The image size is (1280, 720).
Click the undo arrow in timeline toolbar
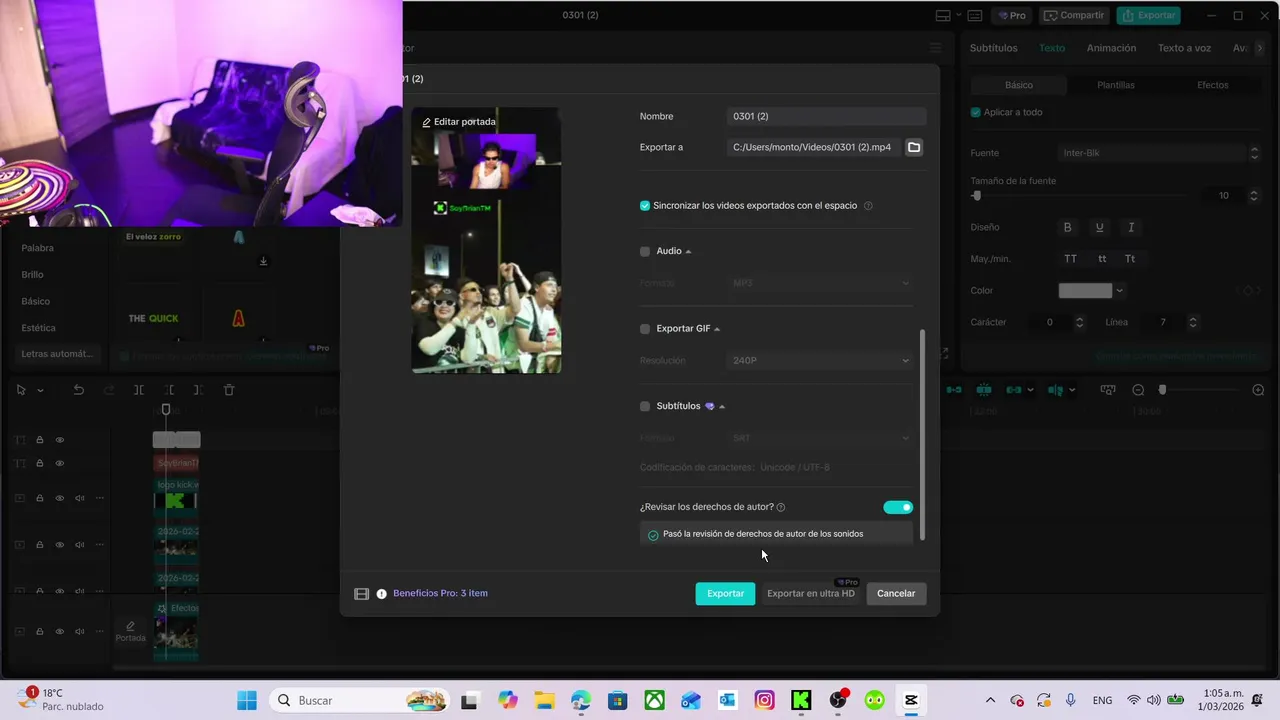coord(78,390)
